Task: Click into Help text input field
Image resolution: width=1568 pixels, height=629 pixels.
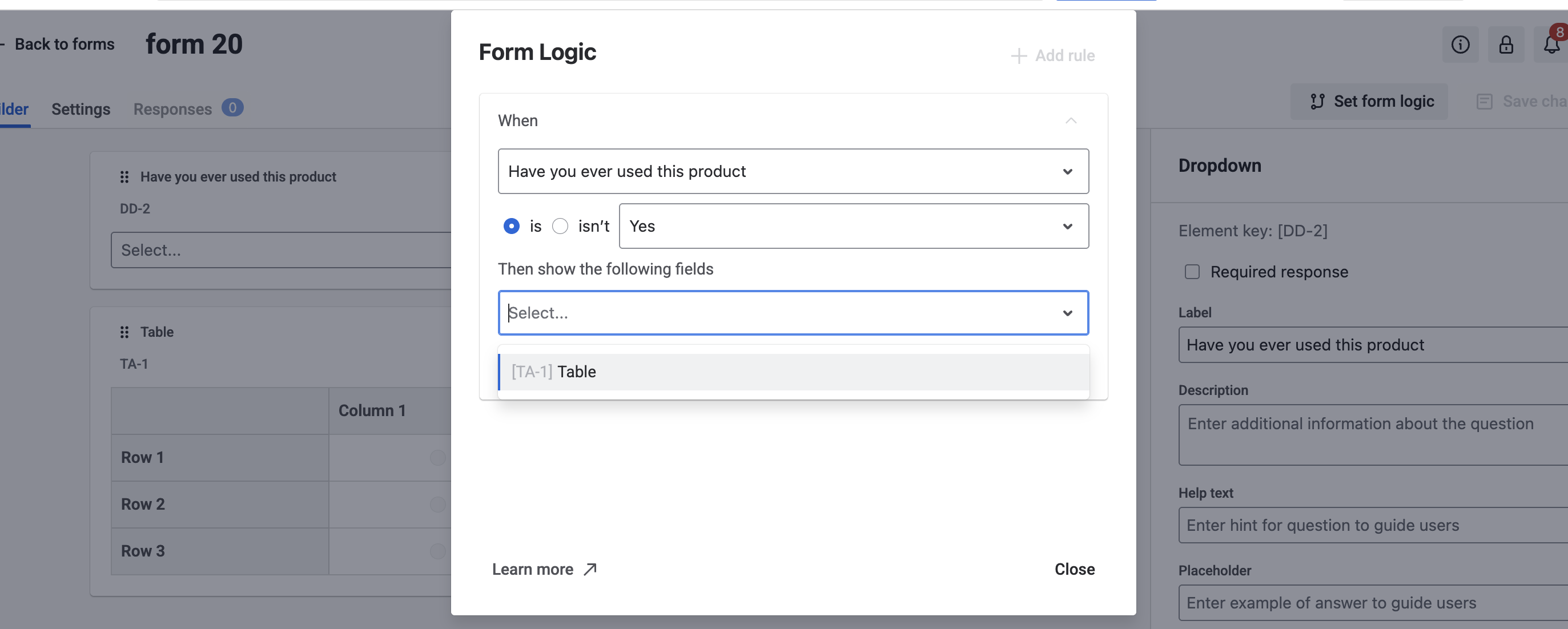Action: coord(1373,525)
